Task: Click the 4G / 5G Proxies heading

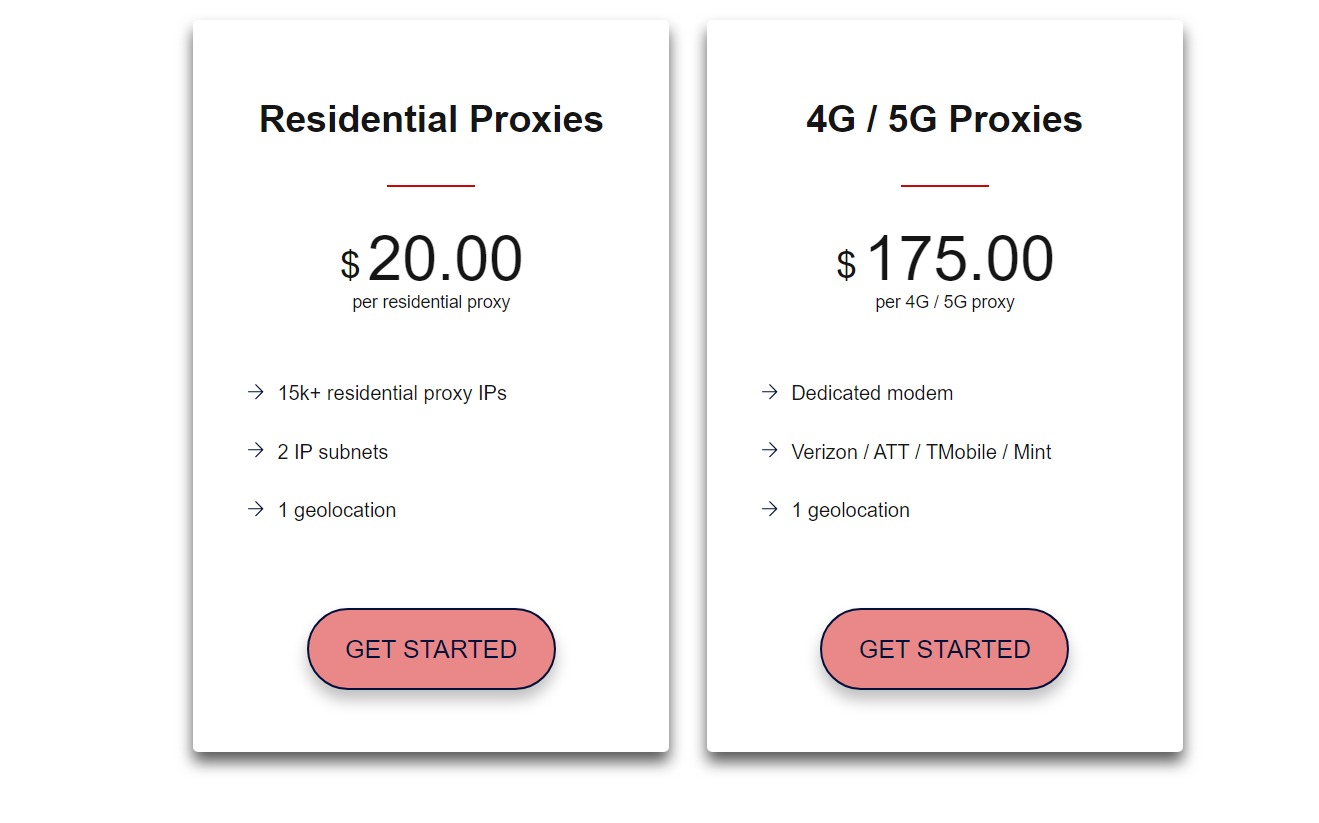Action: pos(944,119)
